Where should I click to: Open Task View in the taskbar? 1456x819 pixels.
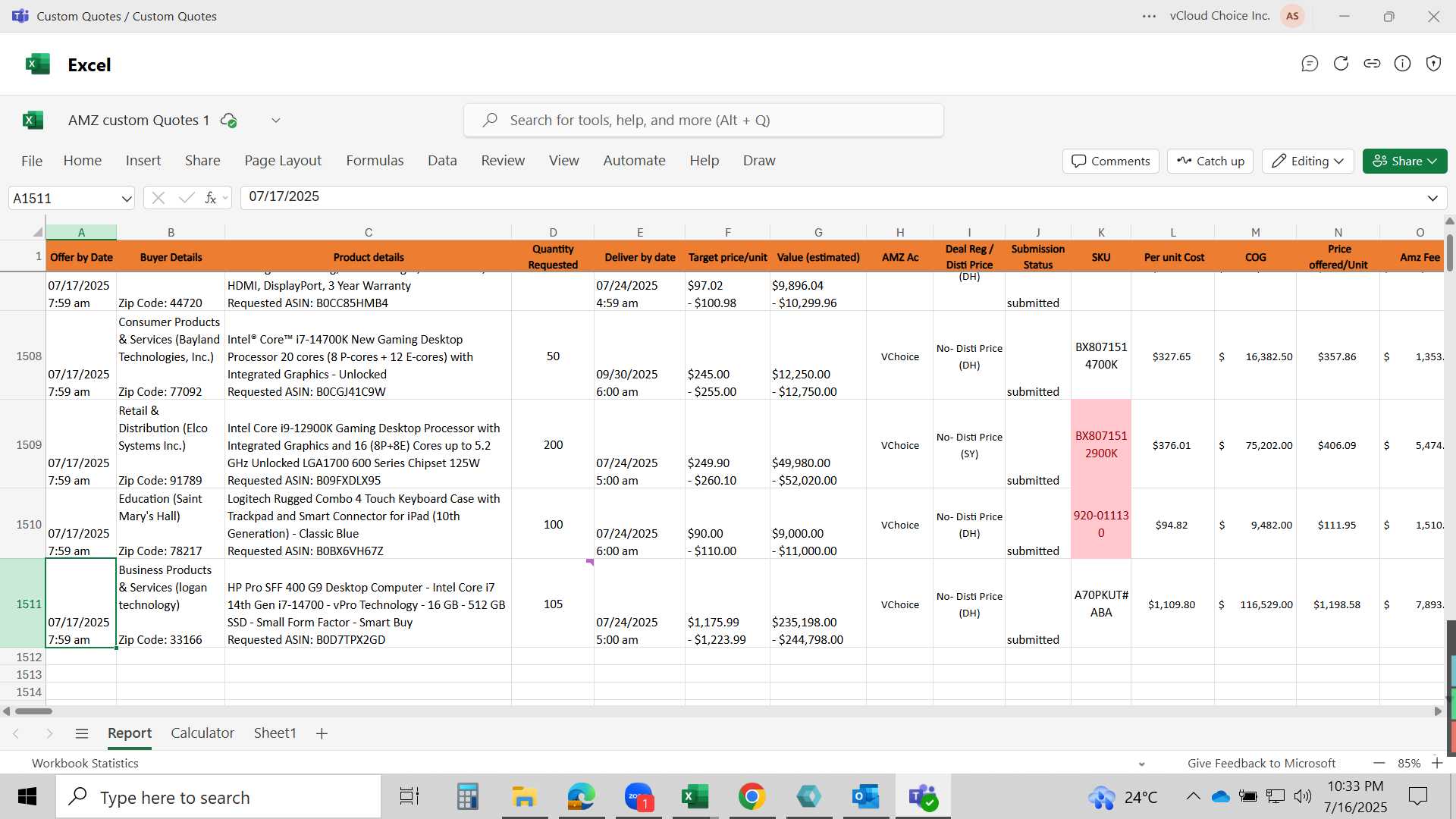409,797
